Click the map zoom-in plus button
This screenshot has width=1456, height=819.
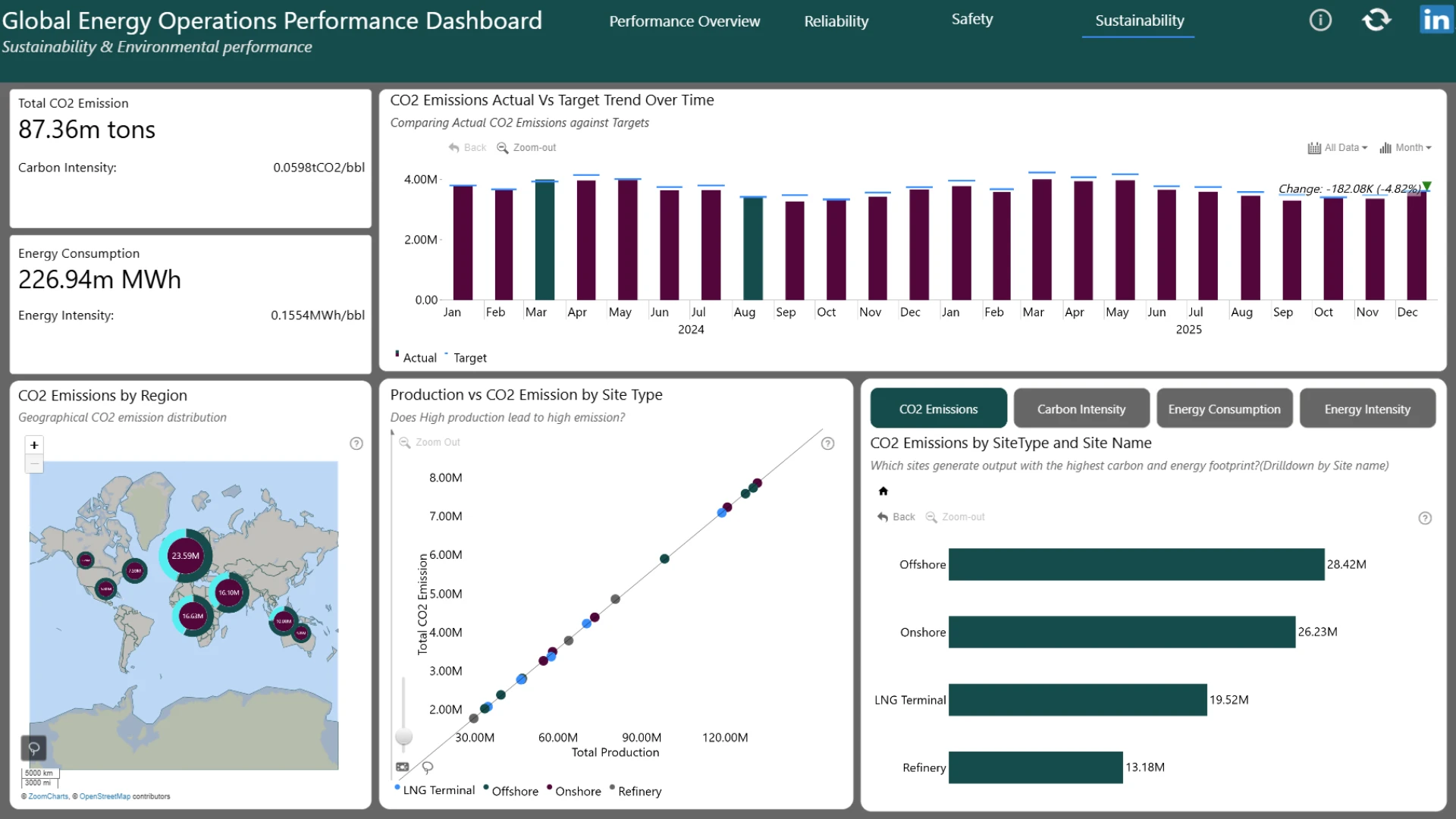(34, 445)
